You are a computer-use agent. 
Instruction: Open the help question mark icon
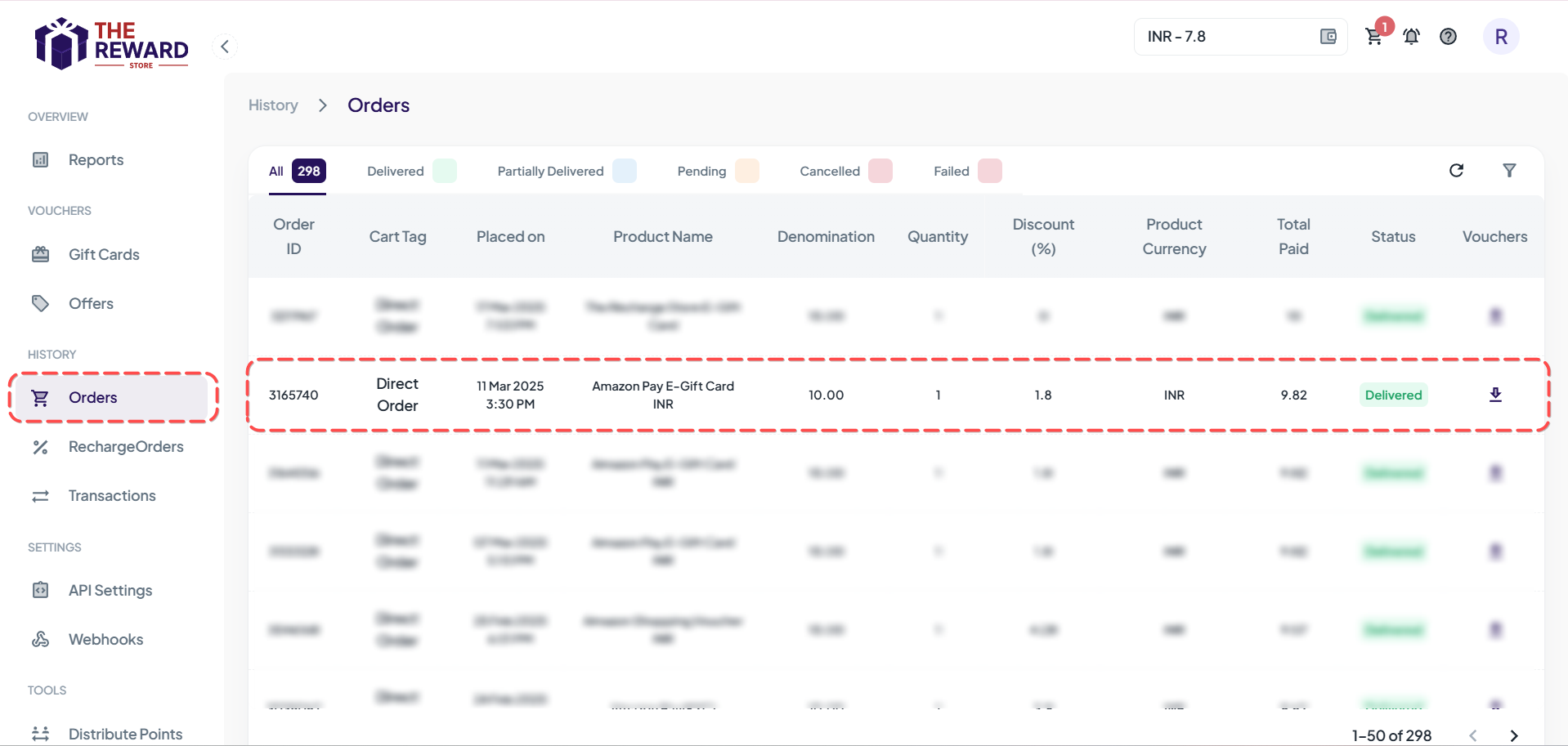point(1448,37)
